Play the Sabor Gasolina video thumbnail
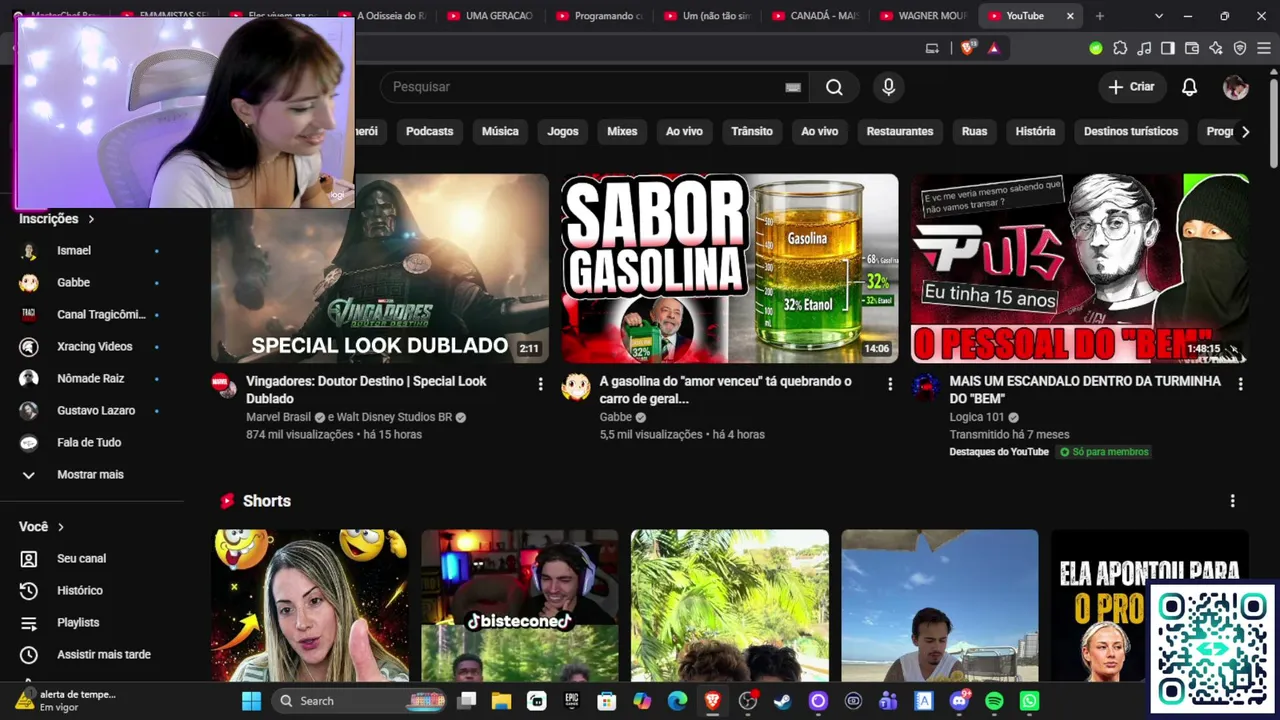The height and width of the screenshot is (720, 1280). pyautogui.click(x=730, y=268)
